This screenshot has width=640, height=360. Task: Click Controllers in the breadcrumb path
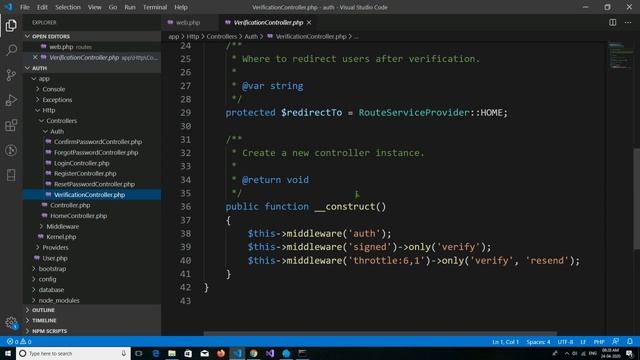[221, 36]
